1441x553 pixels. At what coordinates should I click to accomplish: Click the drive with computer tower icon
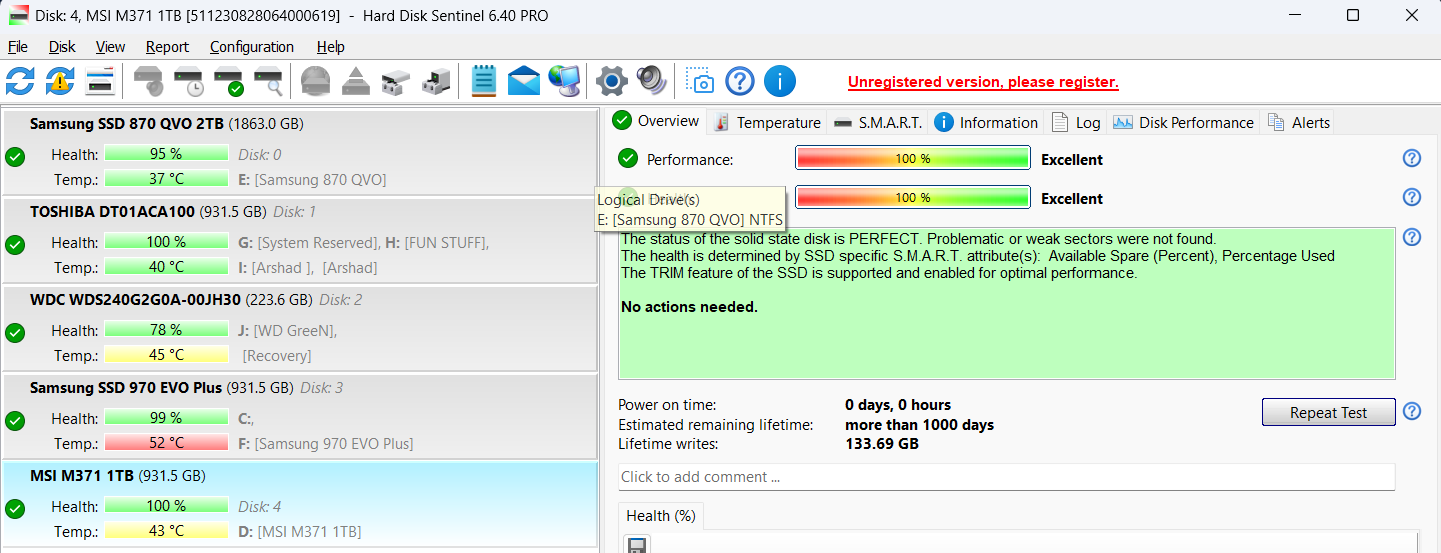436,81
